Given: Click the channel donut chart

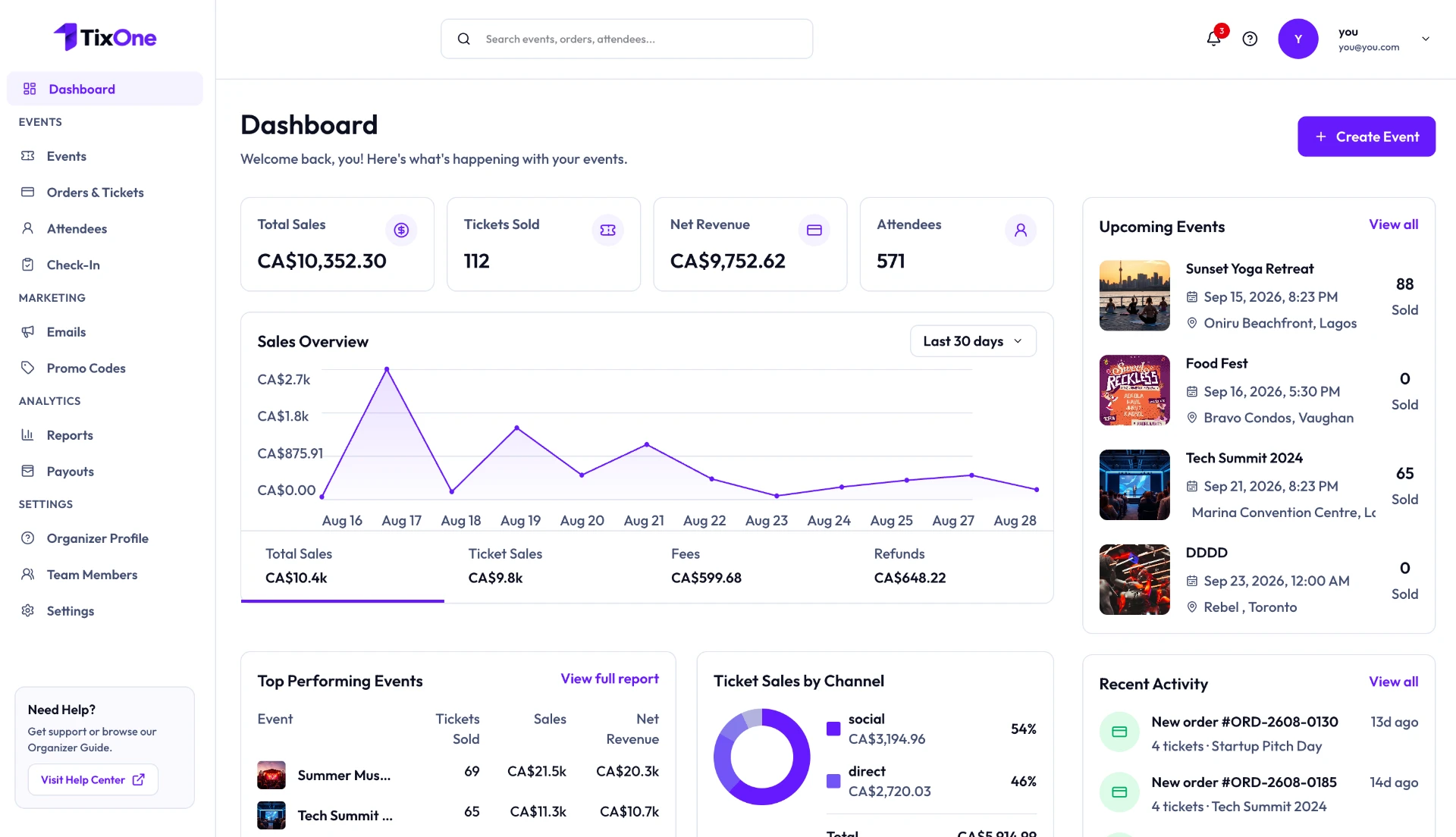Looking at the screenshot, I should click(761, 757).
